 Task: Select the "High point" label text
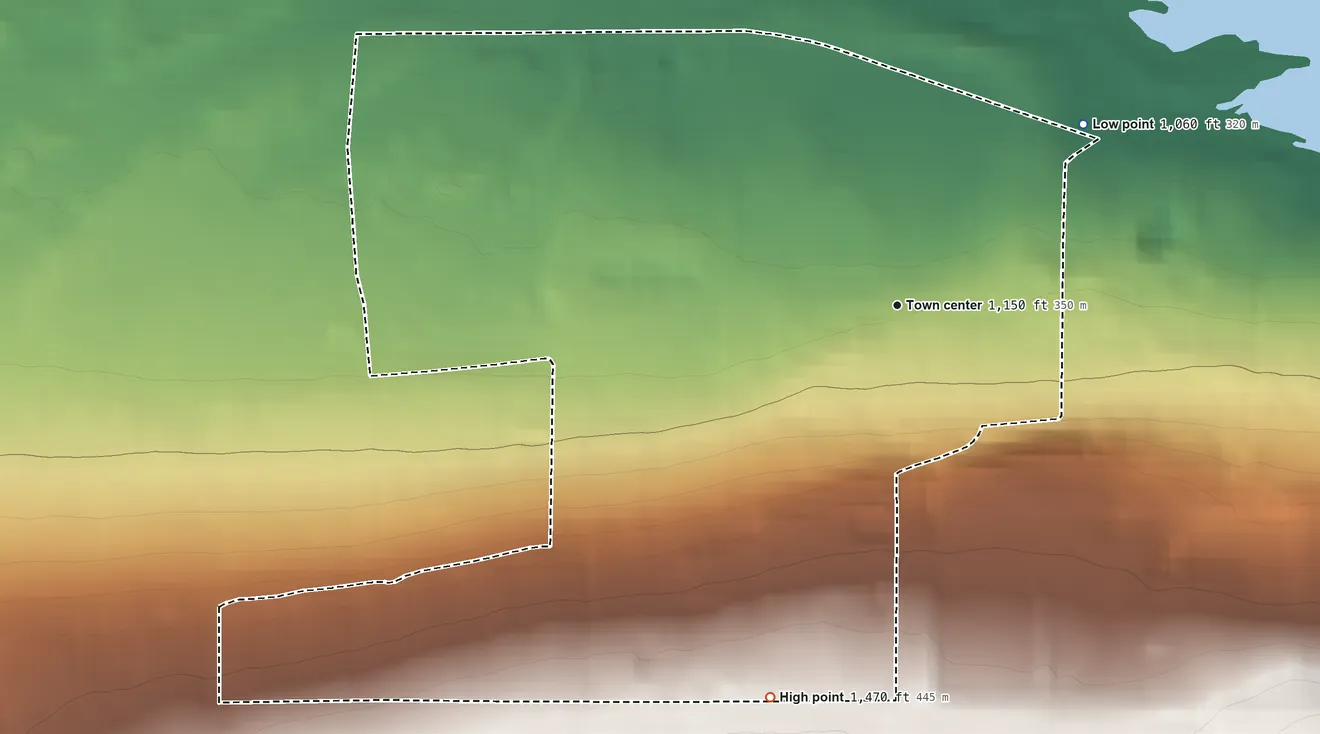point(813,697)
